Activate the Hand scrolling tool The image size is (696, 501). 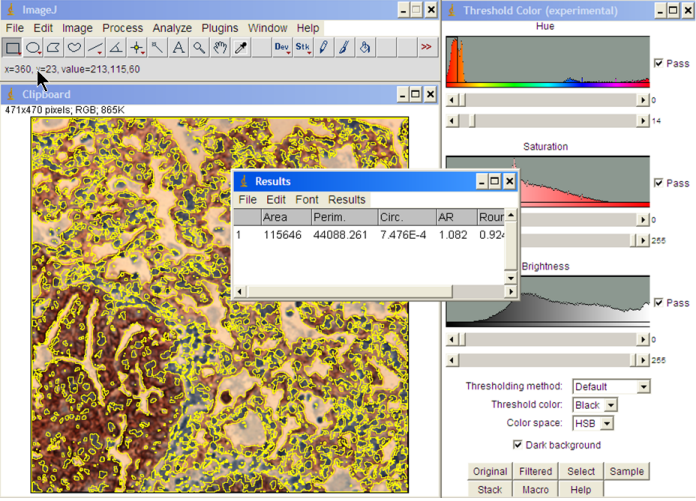click(220, 47)
